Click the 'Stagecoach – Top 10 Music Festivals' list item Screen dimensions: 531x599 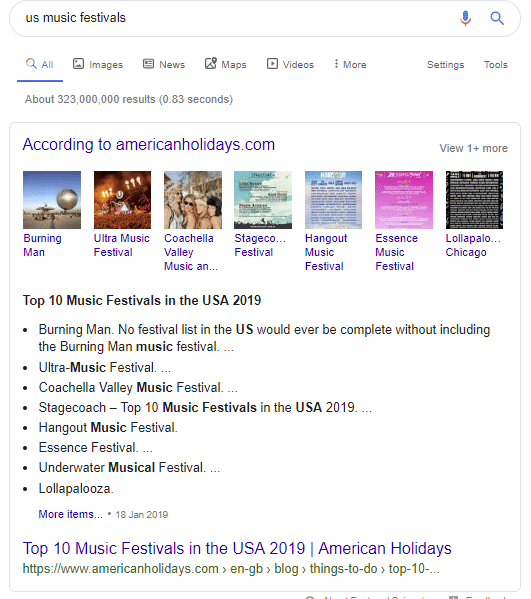[205, 408]
